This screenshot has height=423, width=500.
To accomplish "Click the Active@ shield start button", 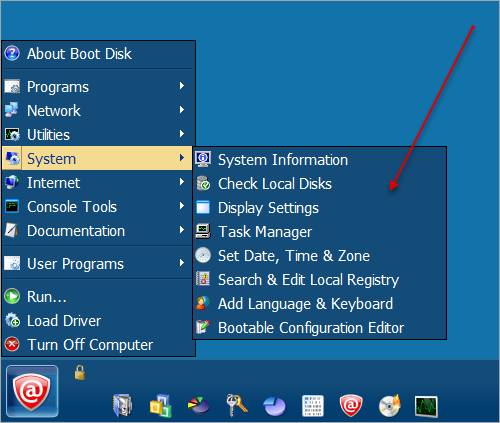I will (32, 391).
